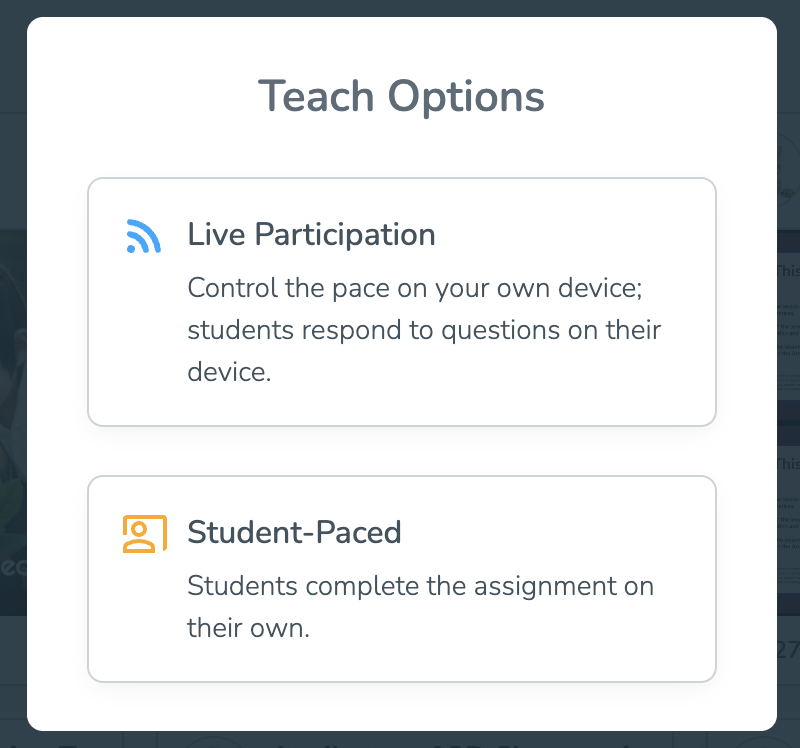Click the dimmed bar below the dialog

point(400,740)
